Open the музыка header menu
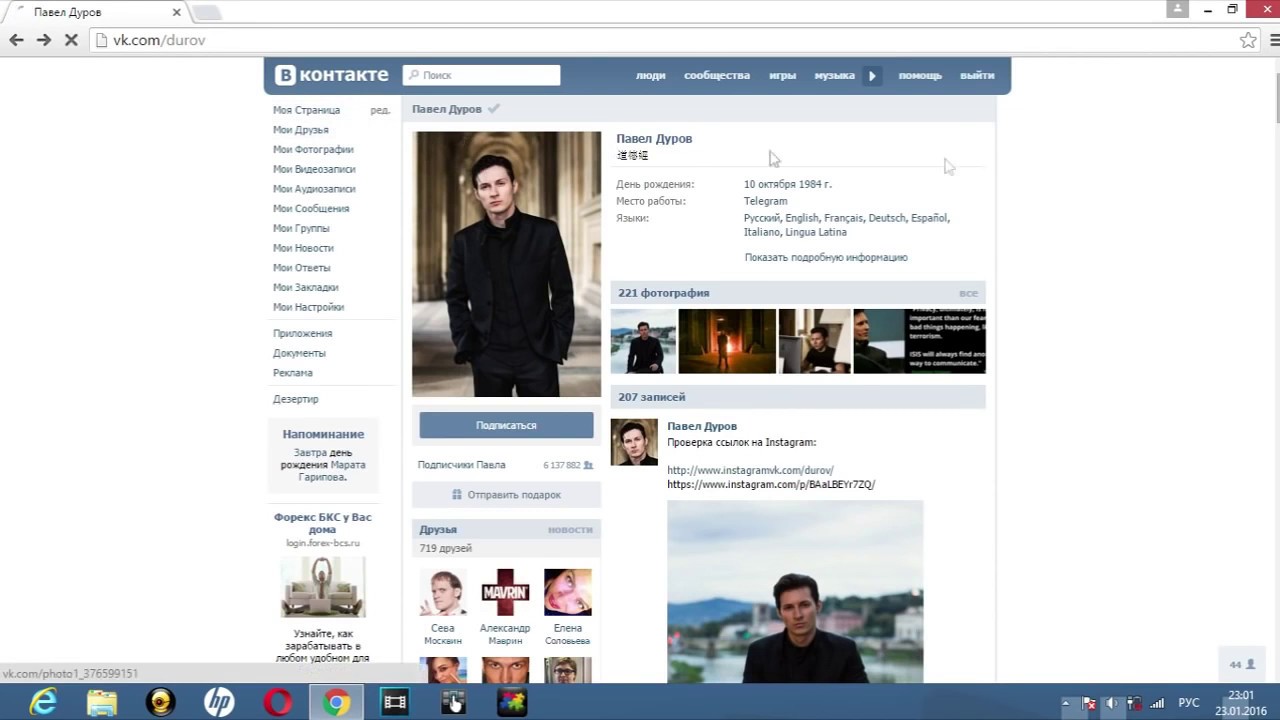The width and height of the screenshot is (1280, 720). [x=834, y=75]
